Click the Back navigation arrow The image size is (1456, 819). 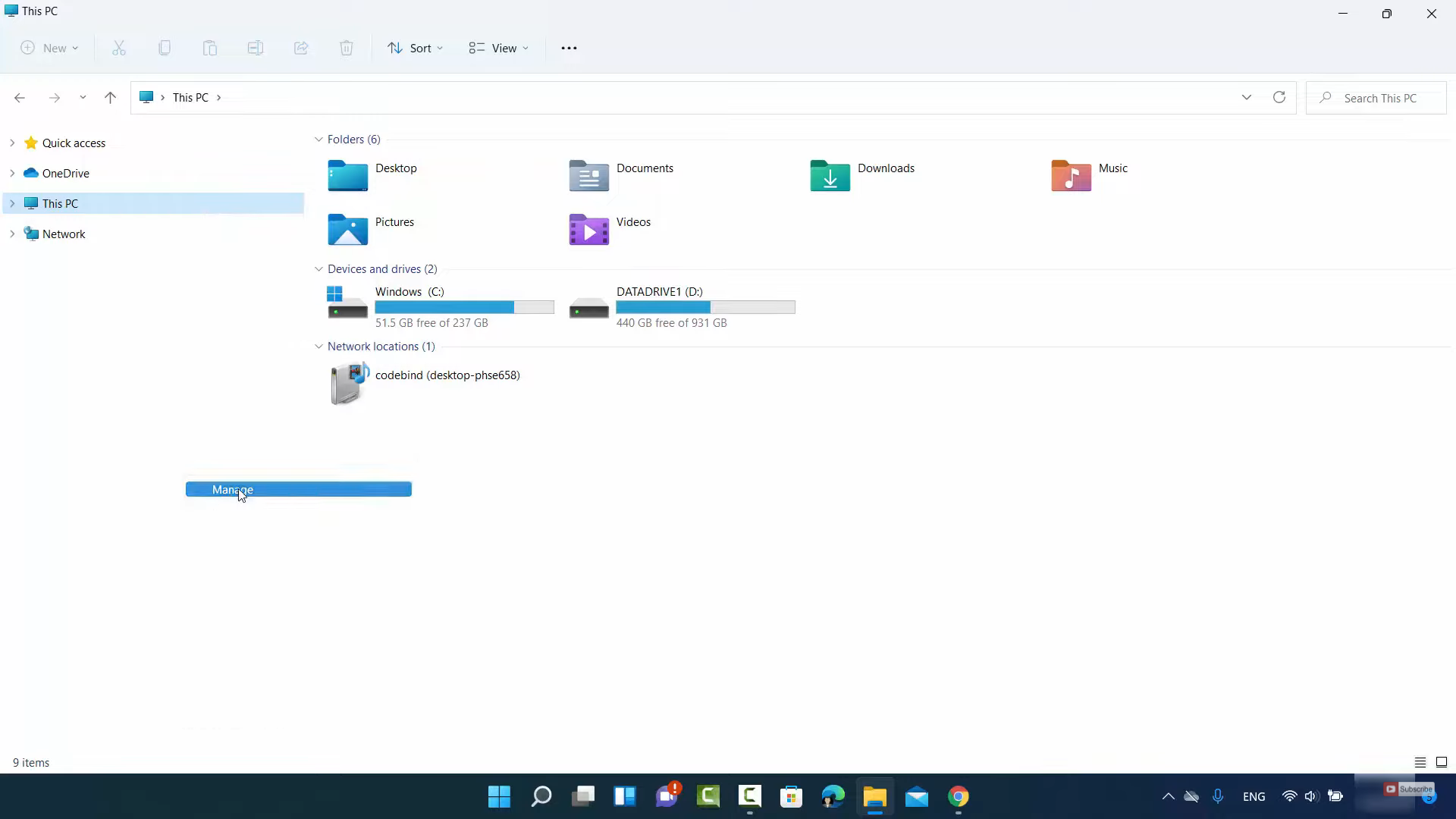click(20, 97)
